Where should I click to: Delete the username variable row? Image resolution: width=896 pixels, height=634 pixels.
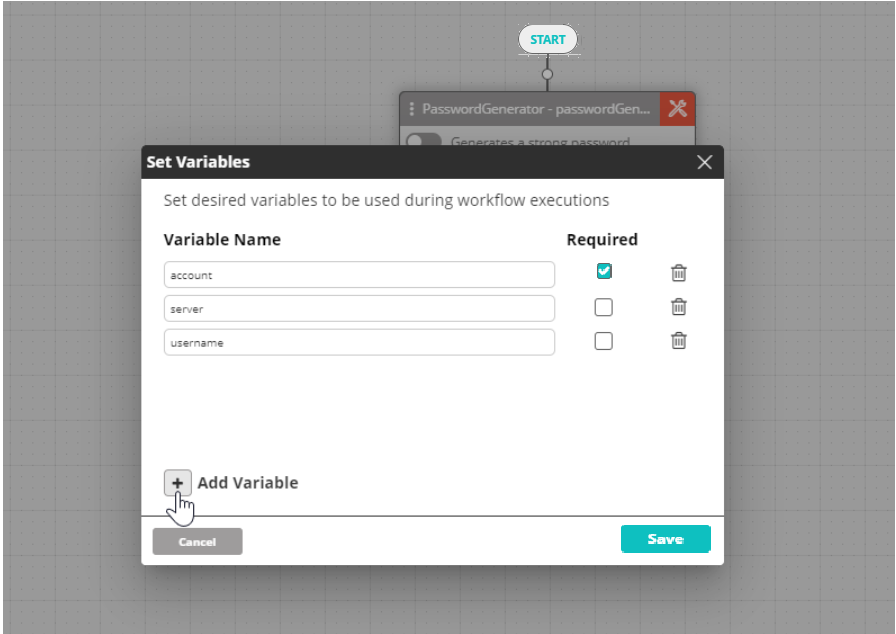(x=678, y=341)
